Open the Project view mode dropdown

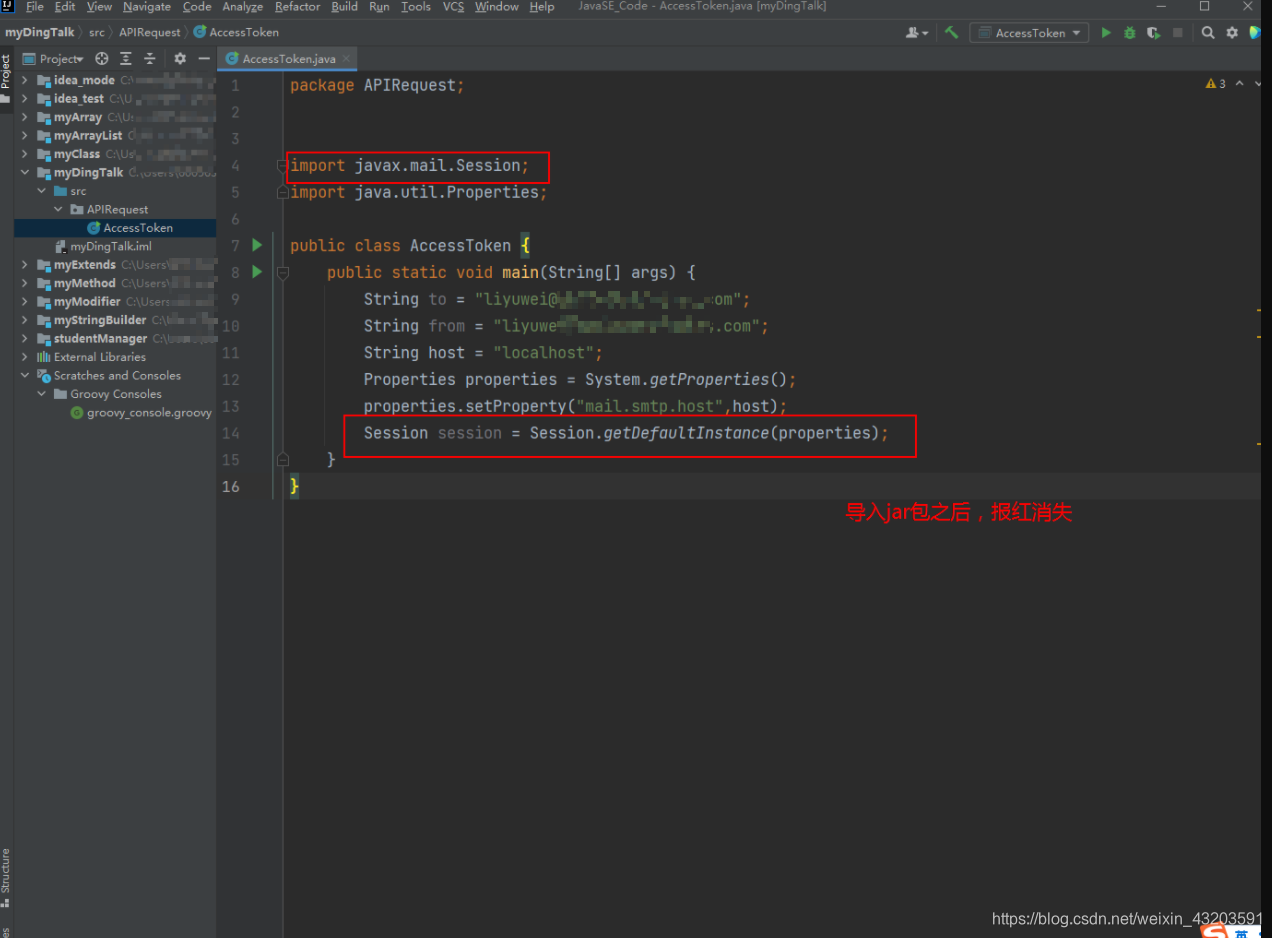(x=54, y=59)
